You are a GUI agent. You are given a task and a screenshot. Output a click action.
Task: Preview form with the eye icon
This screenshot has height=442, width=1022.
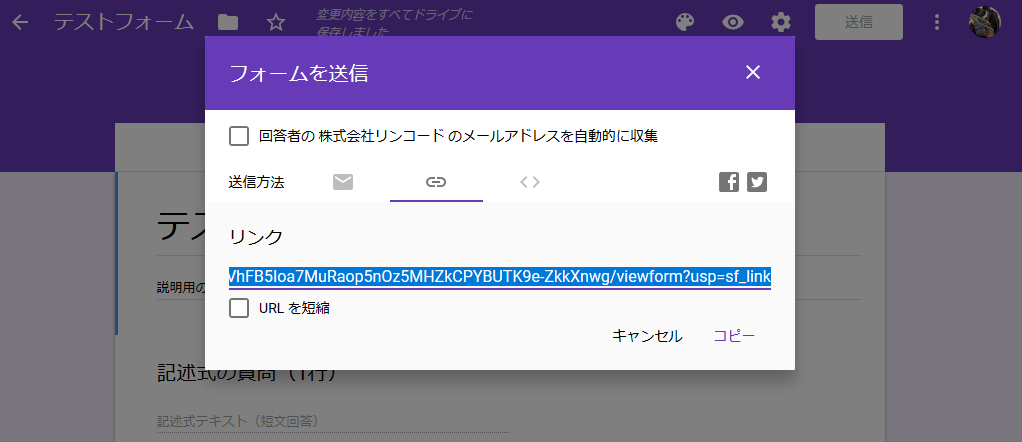click(733, 23)
